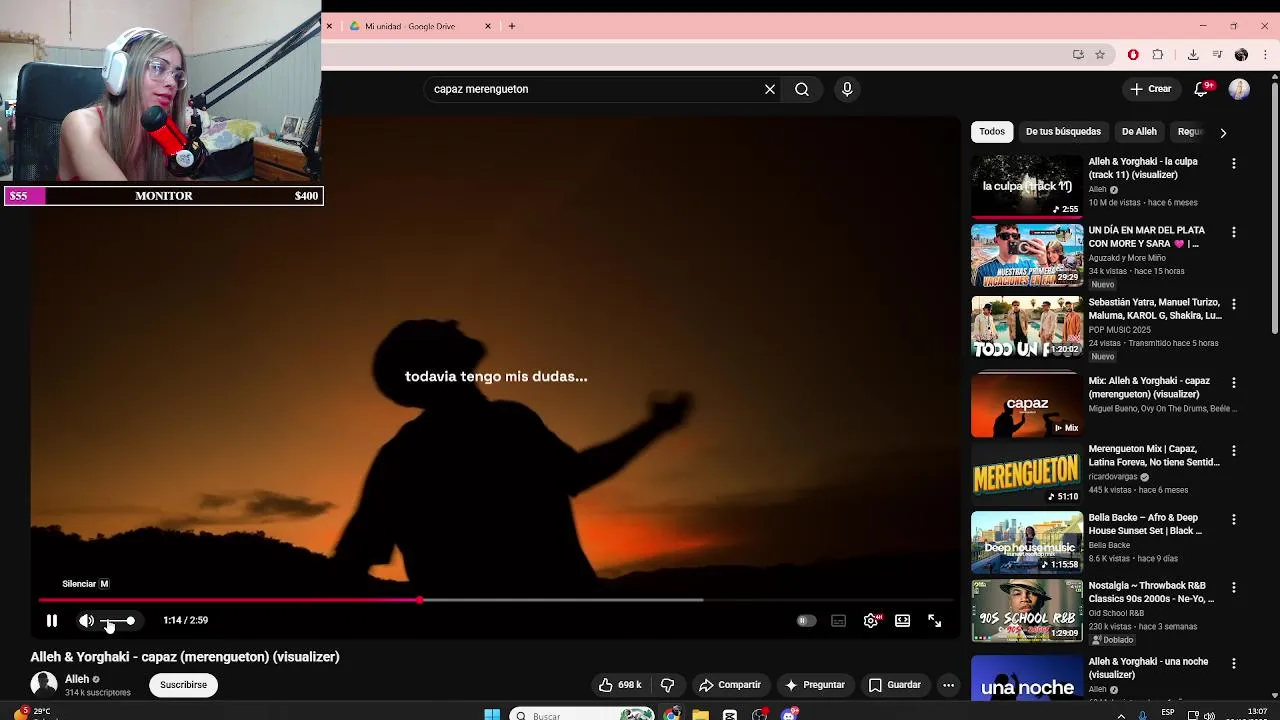Enter fullscreen with the expand icon
Viewport: 1280px width, 720px height.
point(934,621)
